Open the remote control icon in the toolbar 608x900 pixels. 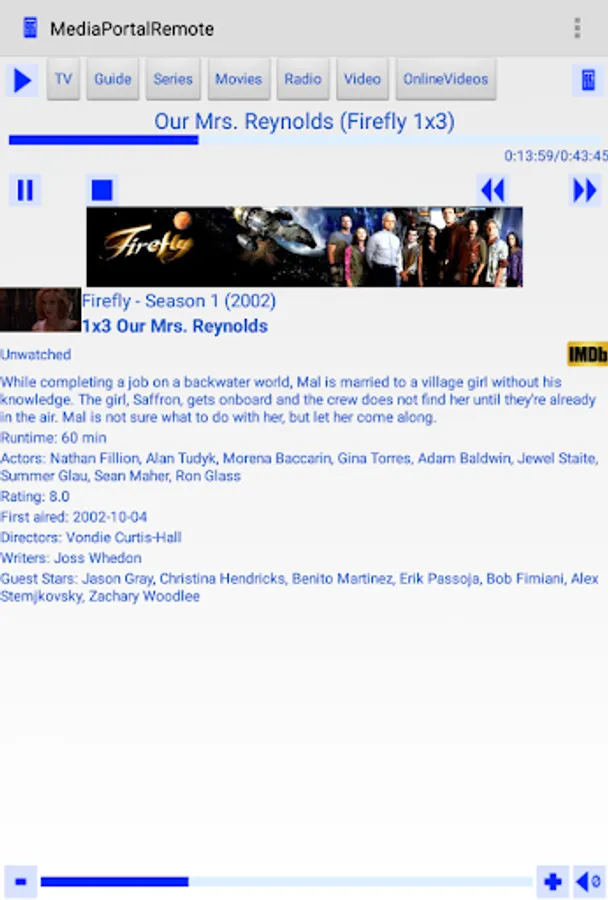[x=588, y=80]
